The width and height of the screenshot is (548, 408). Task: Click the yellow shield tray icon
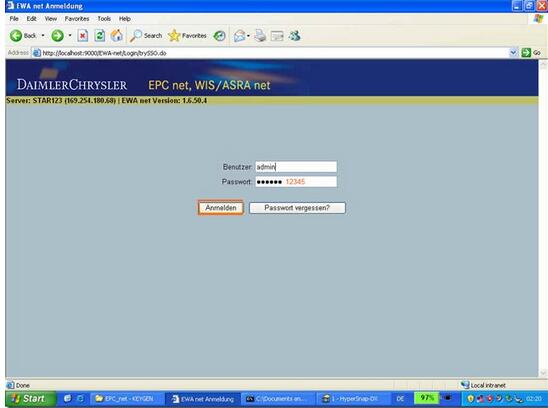470,399
